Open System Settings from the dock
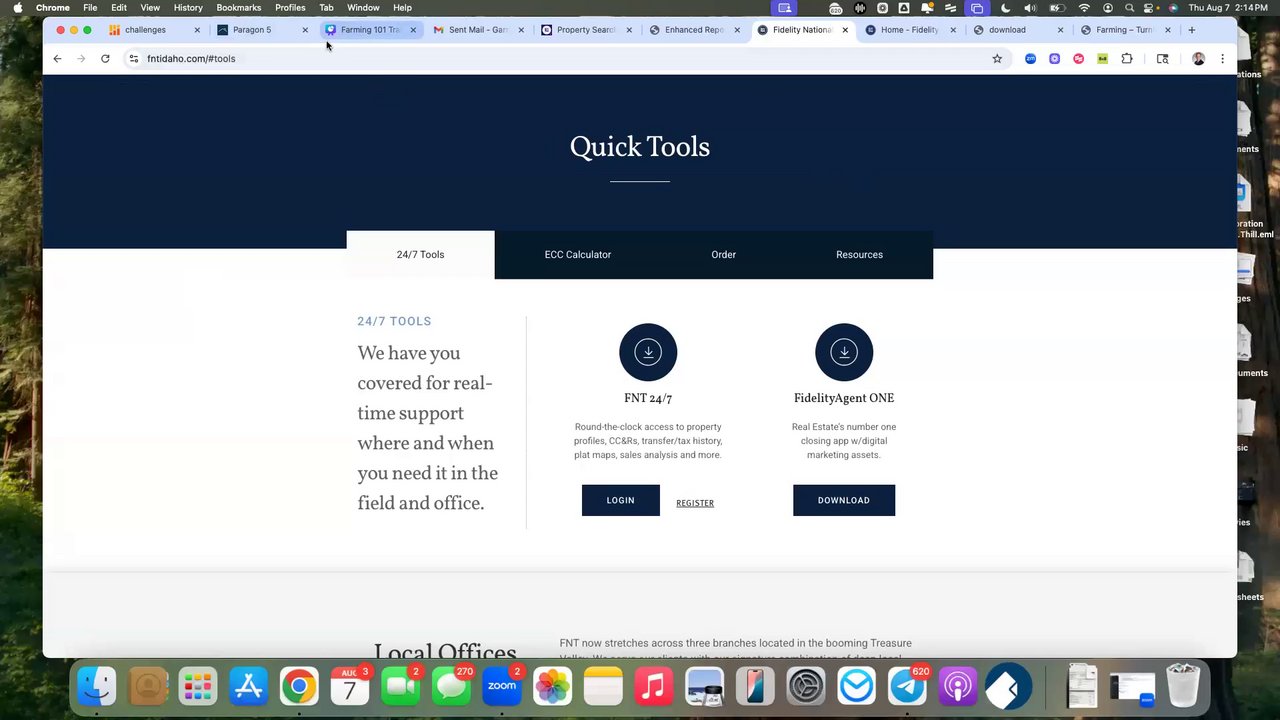Image resolution: width=1280 pixels, height=720 pixels. (805, 687)
